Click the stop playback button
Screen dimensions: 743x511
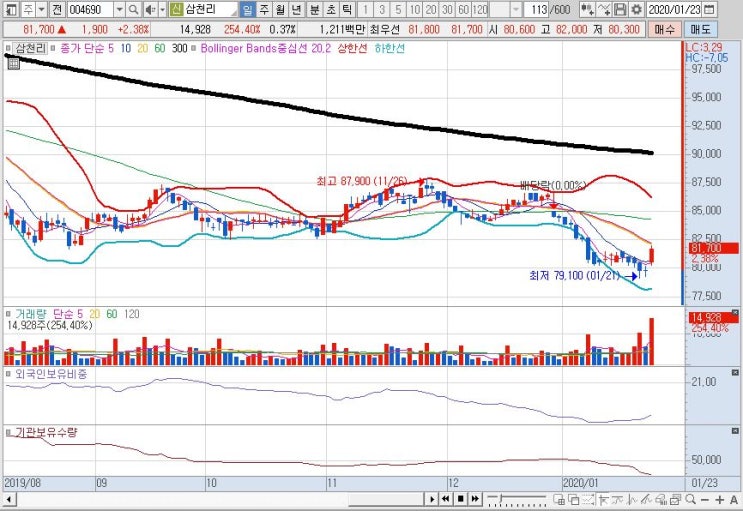point(460,499)
